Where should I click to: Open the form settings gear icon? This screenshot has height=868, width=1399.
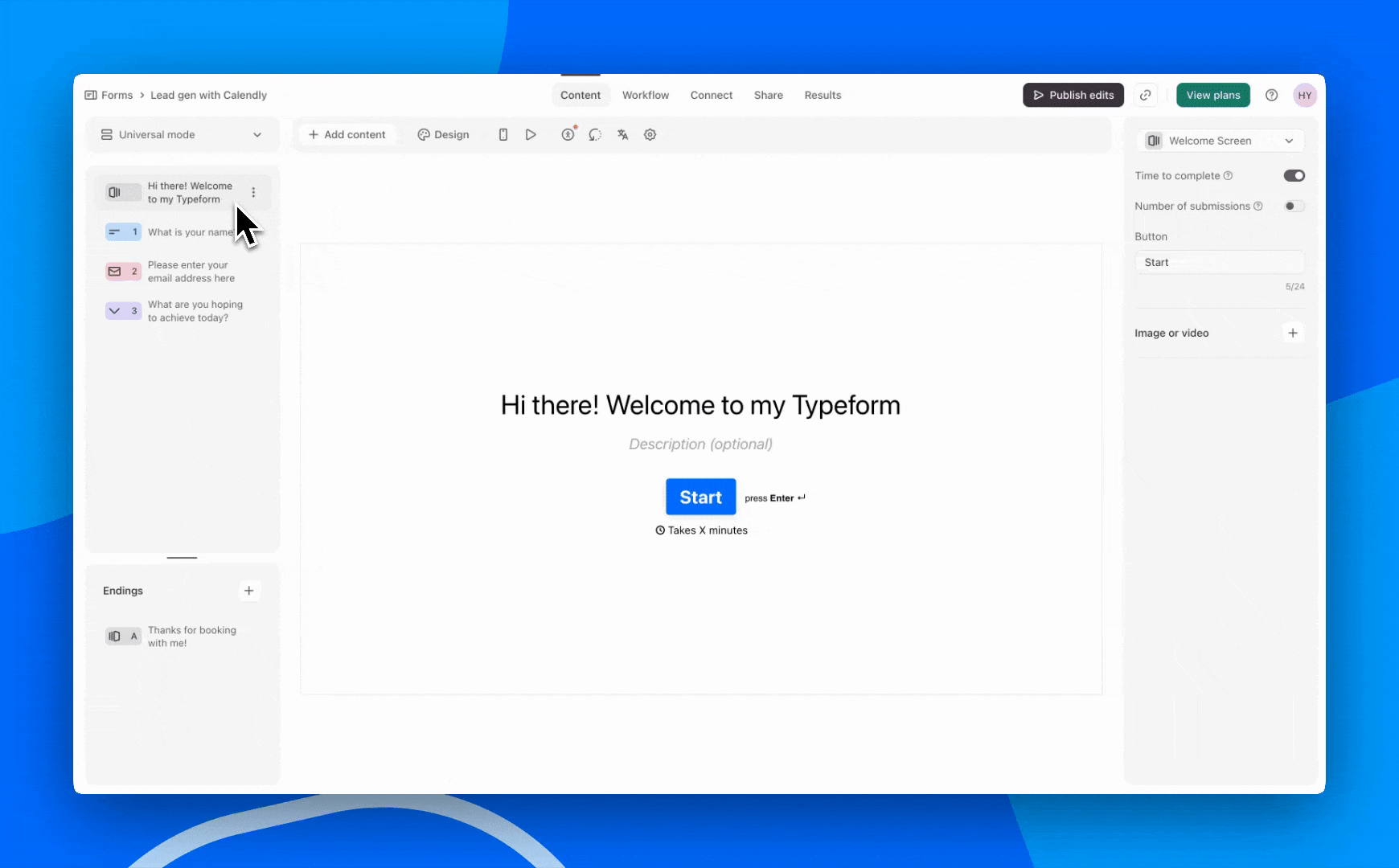(650, 134)
